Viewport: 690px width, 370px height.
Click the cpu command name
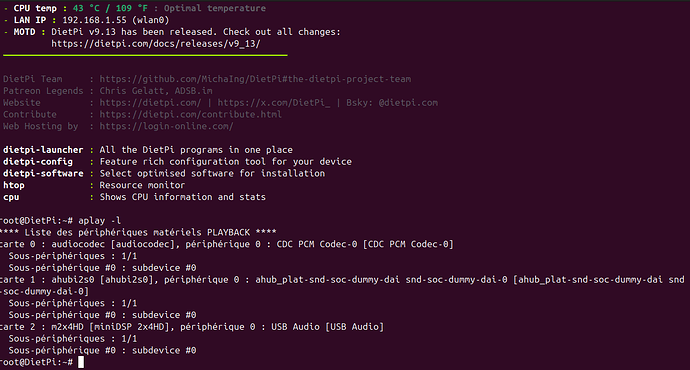(x=11, y=197)
